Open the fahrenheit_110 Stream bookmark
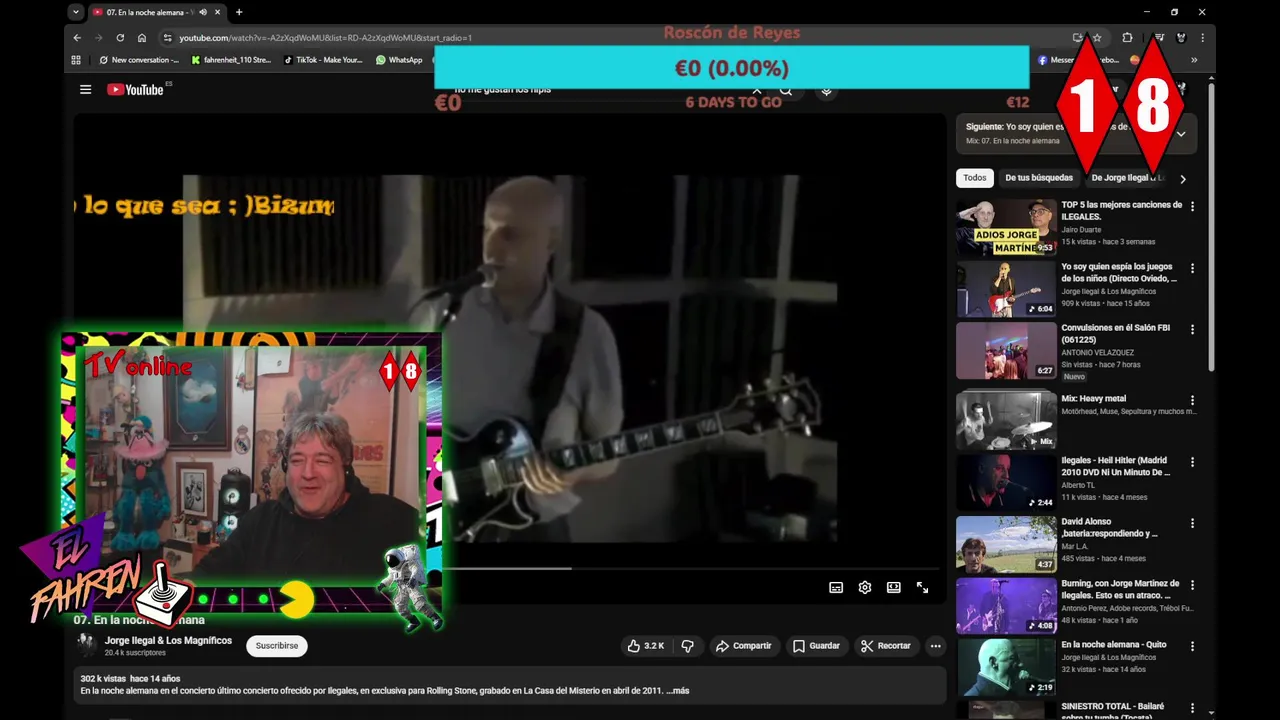This screenshot has height=720, width=1280. coord(231,60)
